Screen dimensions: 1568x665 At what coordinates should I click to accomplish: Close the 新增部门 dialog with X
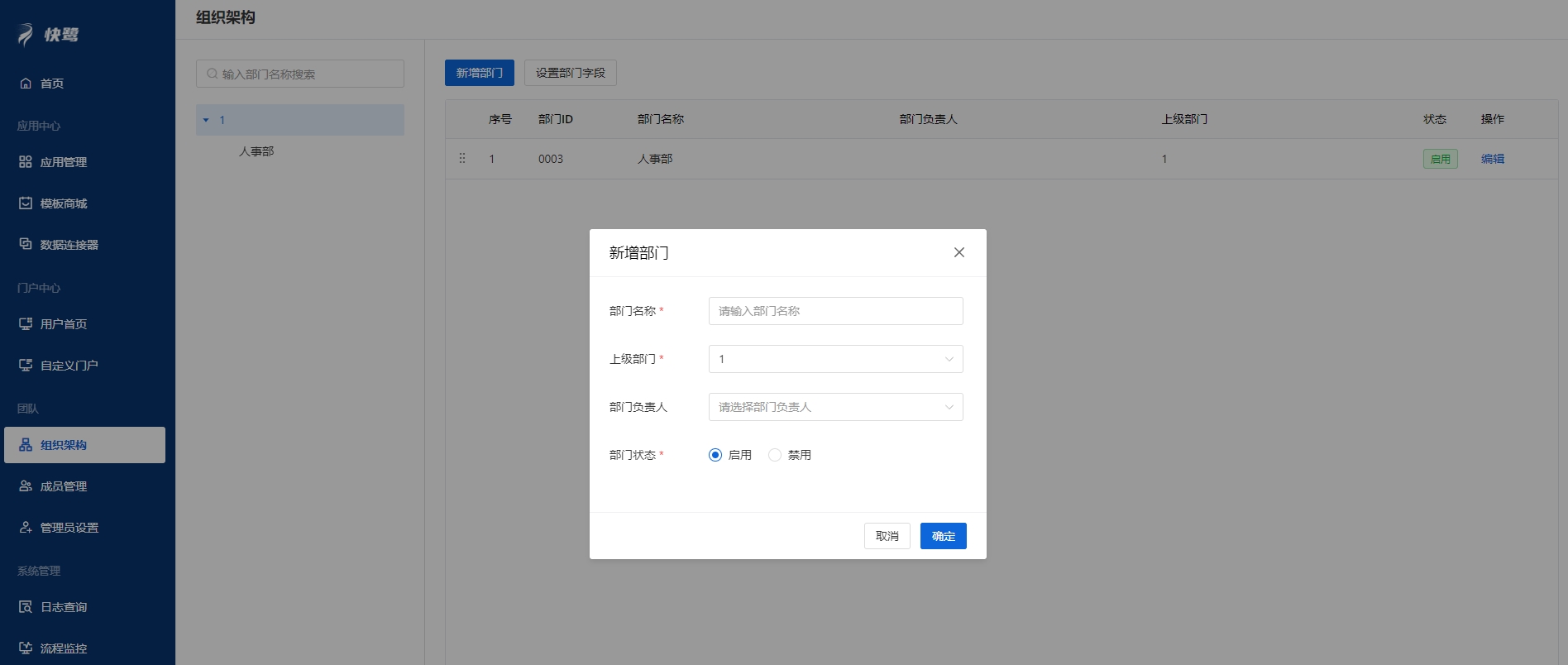click(x=959, y=252)
